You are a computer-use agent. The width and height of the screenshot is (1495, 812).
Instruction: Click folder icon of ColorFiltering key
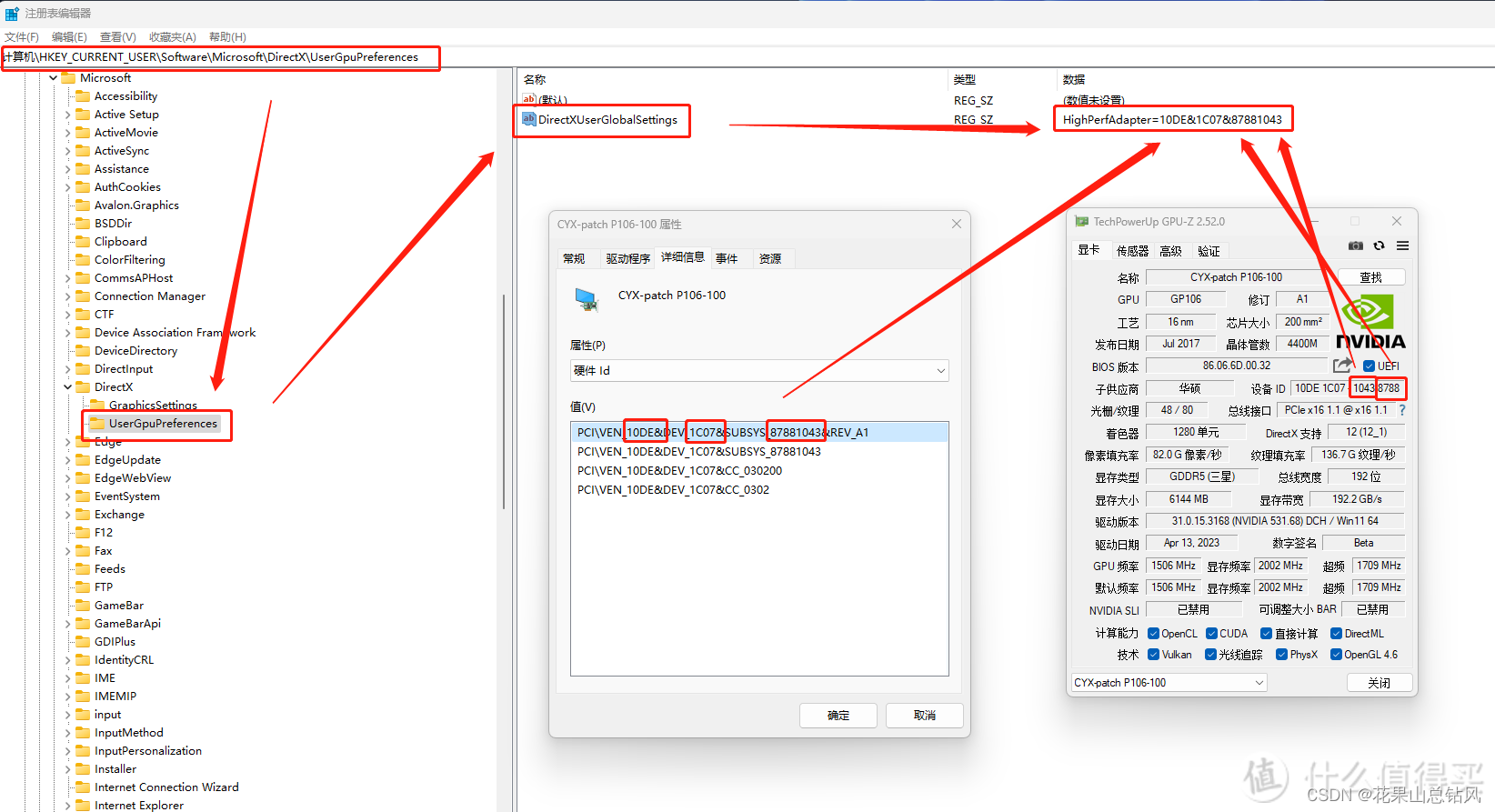tap(83, 259)
